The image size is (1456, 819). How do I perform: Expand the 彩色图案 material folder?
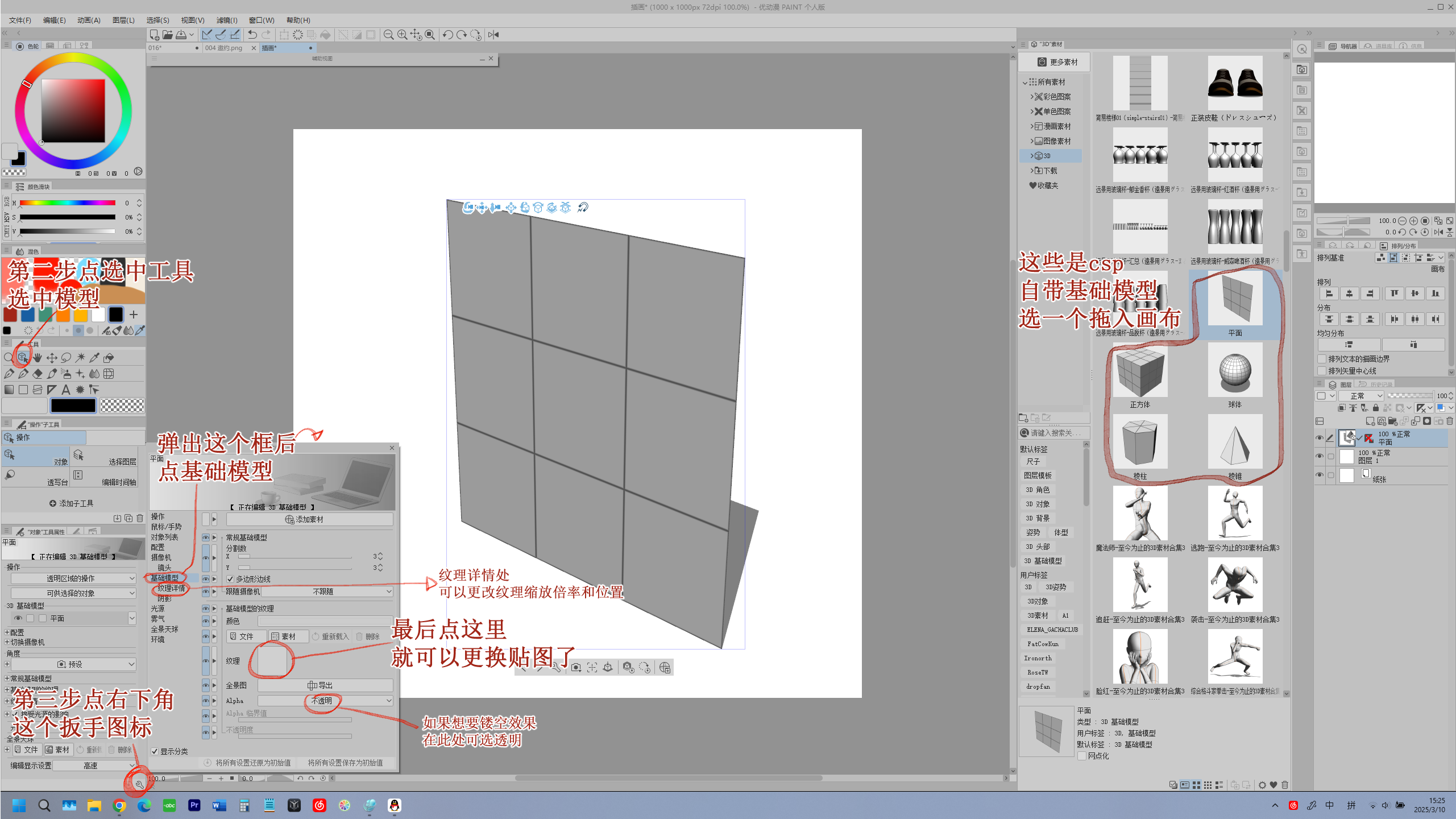pos(1032,97)
